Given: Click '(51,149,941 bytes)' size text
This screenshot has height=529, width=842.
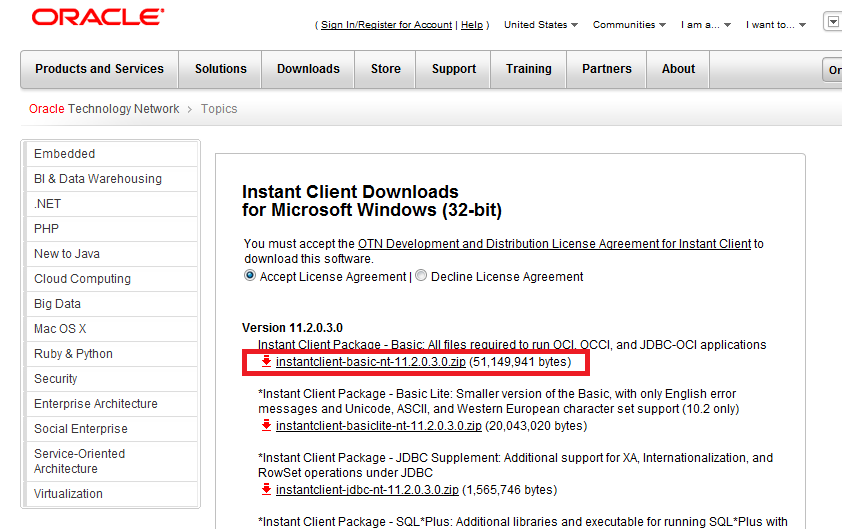Looking at the screenshot, I should (520, 362).
